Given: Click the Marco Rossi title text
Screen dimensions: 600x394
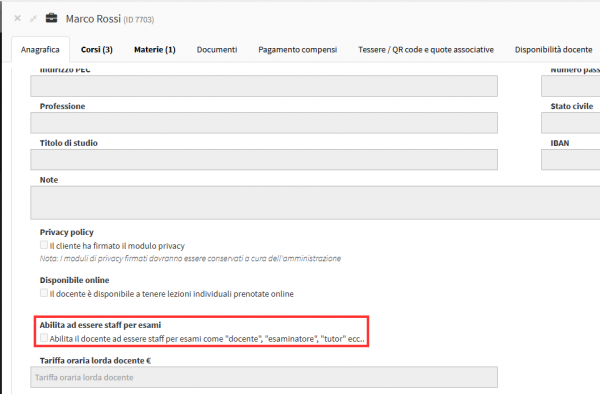Looking at the screenshot, I should click(93, 19).
